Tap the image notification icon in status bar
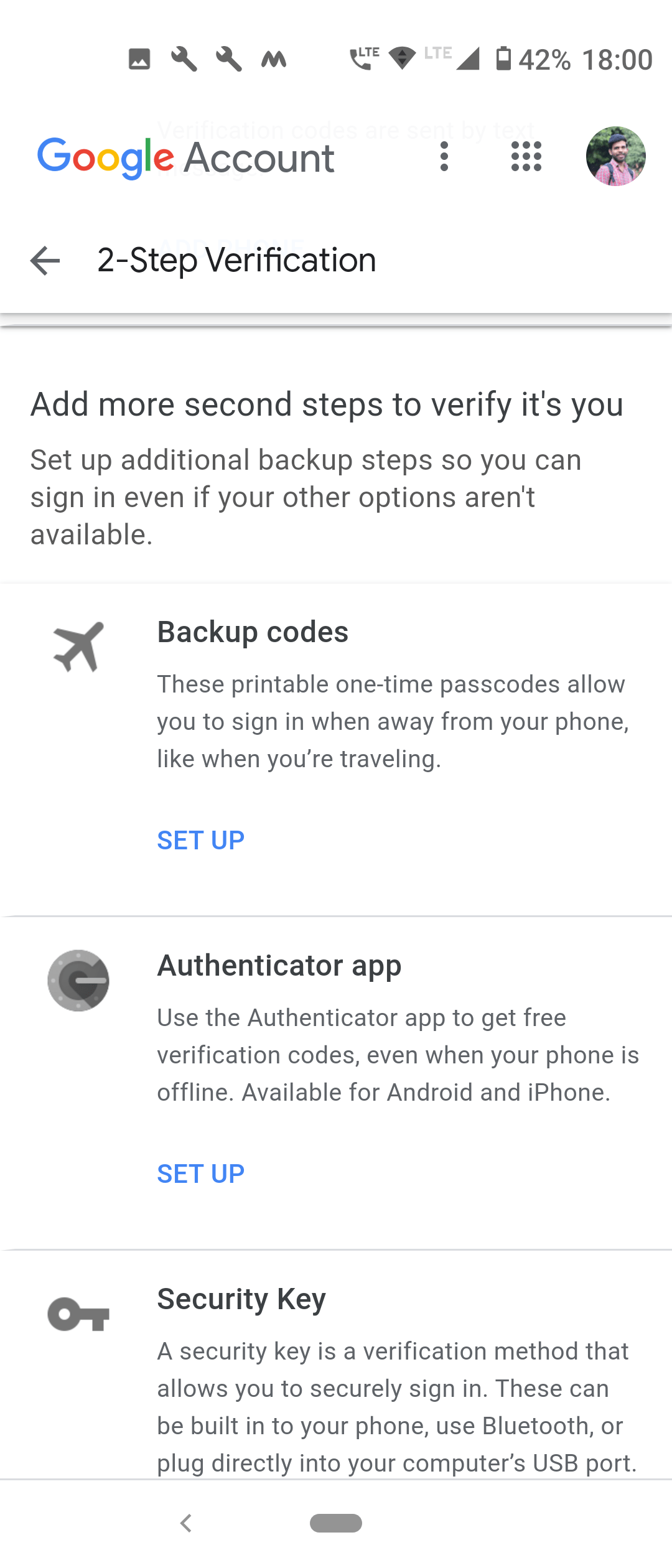The image size is (672, 1568). 139,59
